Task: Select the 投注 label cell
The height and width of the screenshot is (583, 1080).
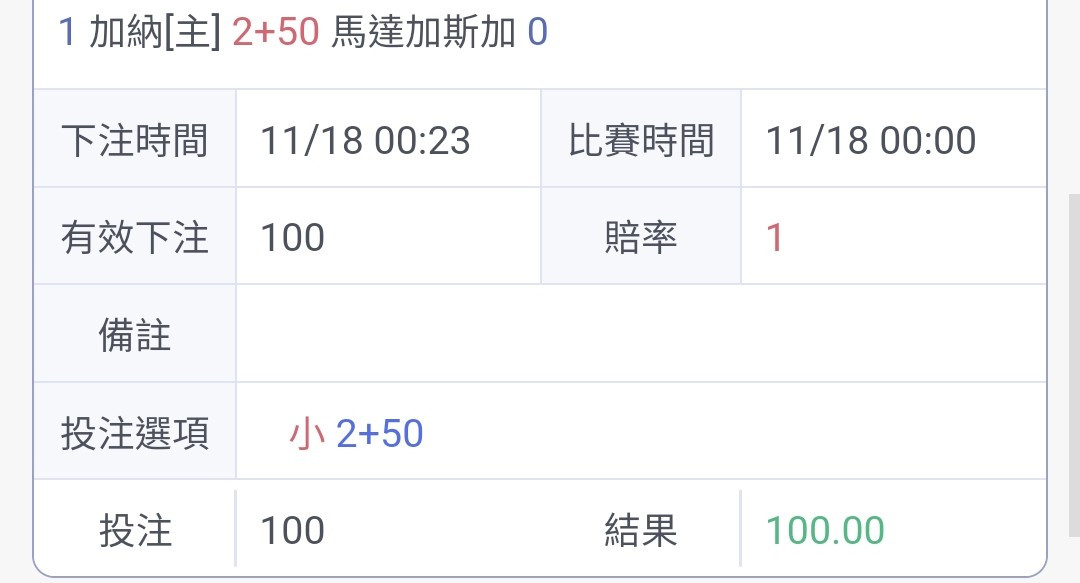Action: point(135,529)
